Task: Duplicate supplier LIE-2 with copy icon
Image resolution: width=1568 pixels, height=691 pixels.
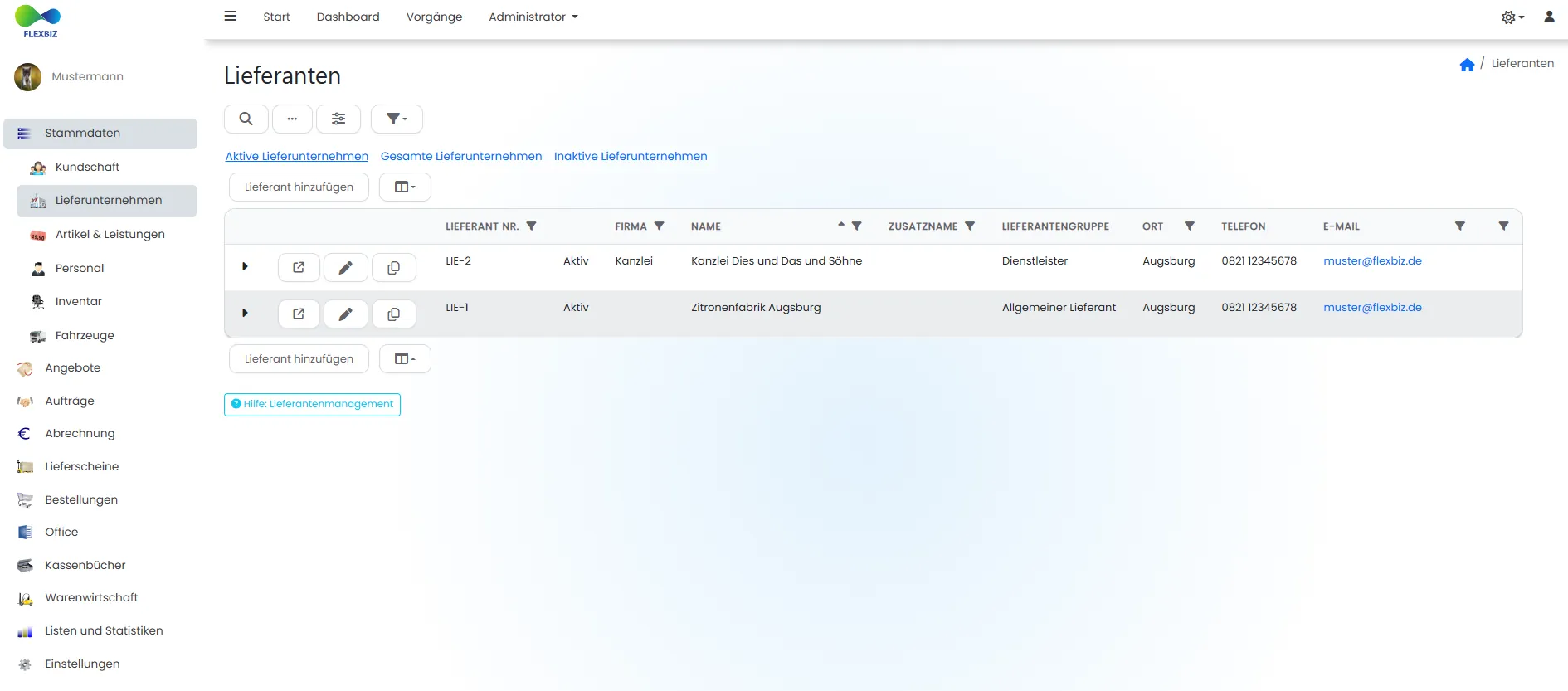Action: [393, 267]
